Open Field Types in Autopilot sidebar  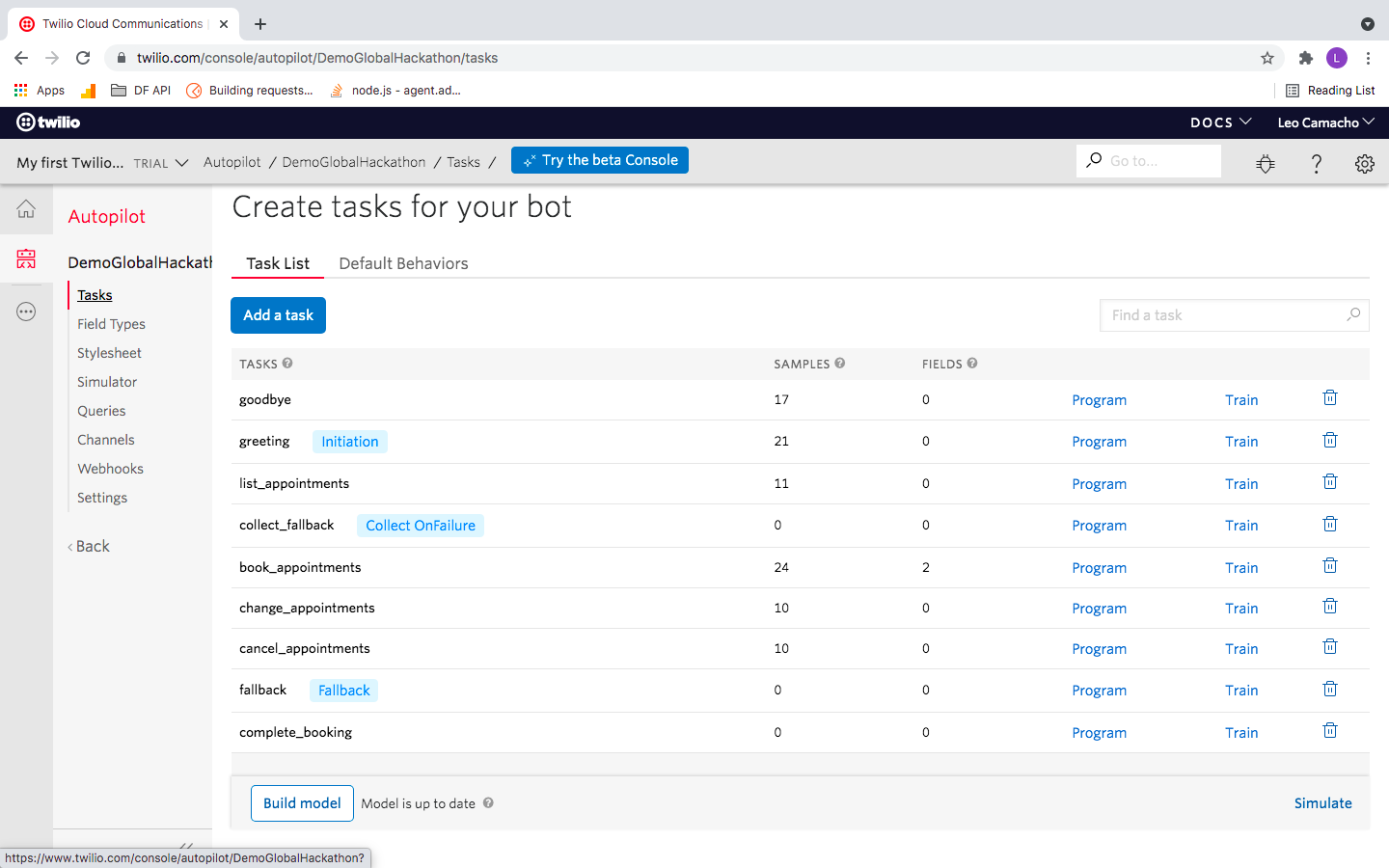(x=111, y=324)
